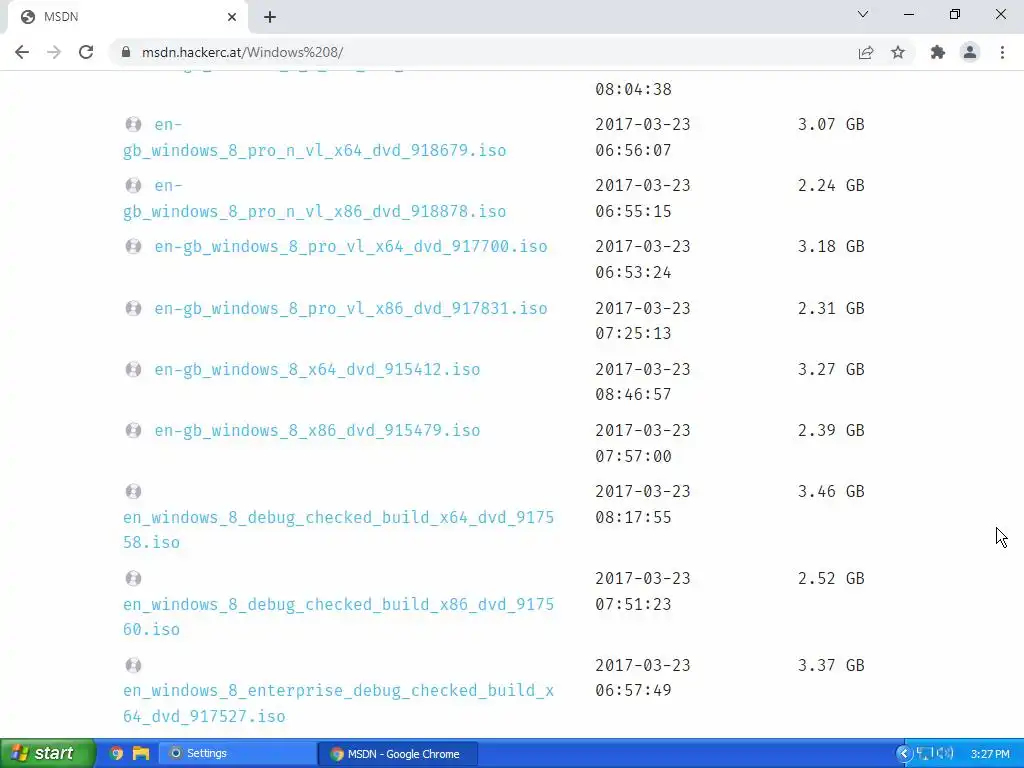Click timestamp 06:55:15
This screenshot has height=768, width=1024.
click(x=633, y=212)
